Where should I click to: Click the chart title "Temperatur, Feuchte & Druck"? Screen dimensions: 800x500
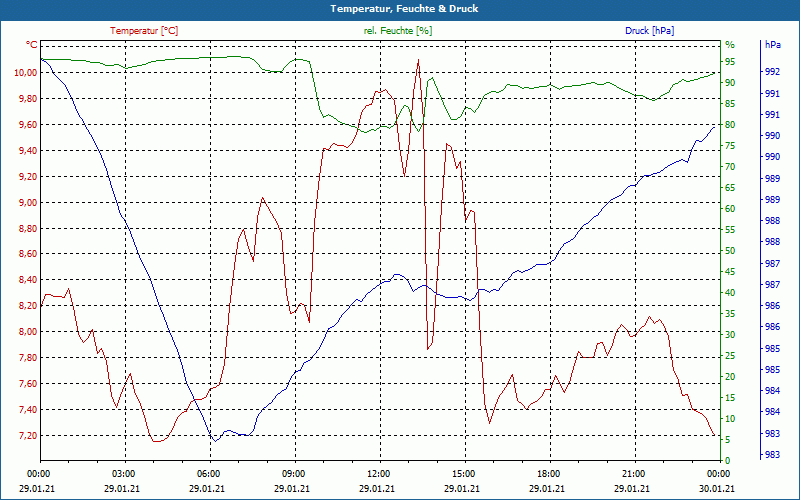pos(404,9)
